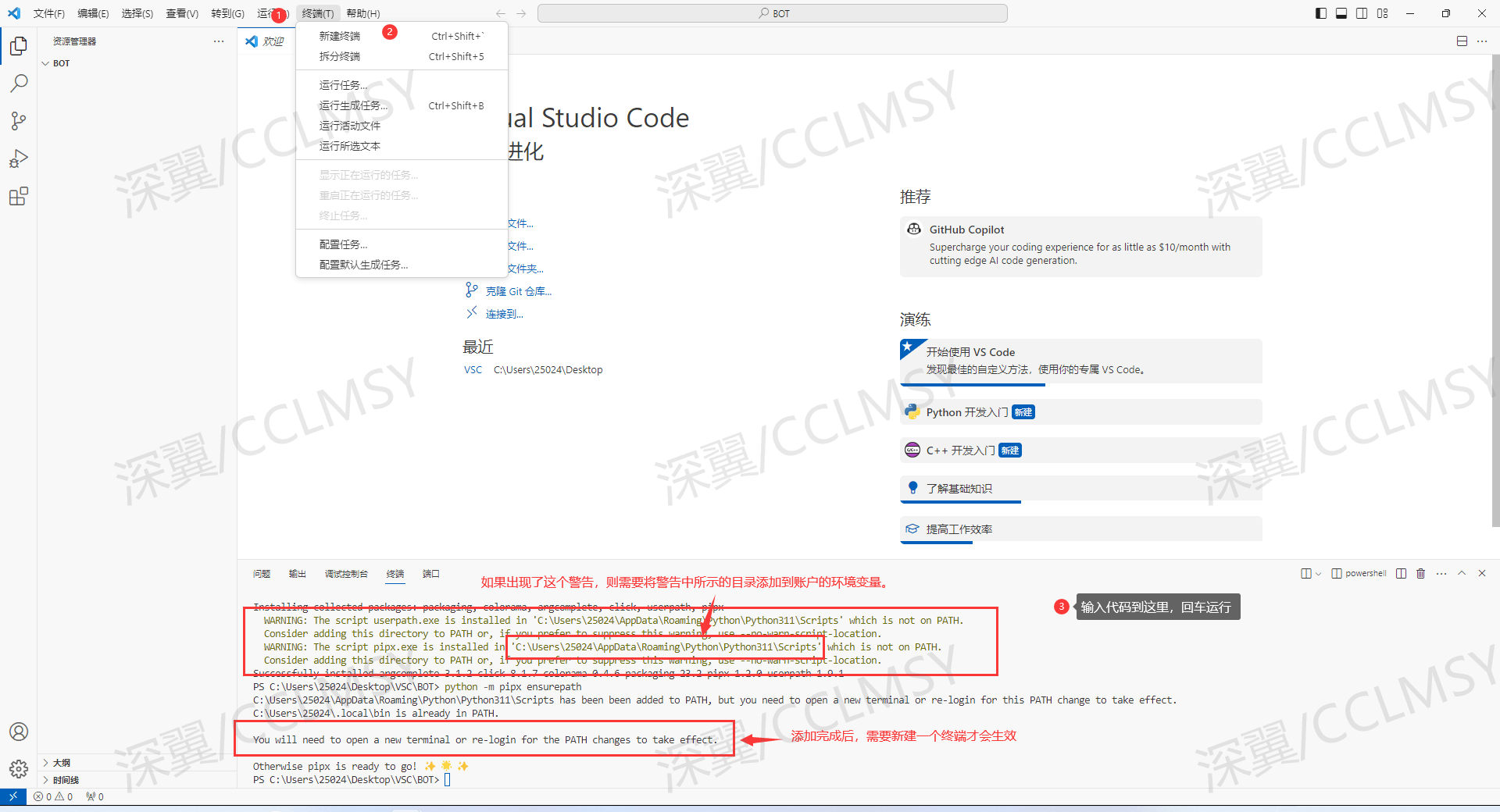The image size is (1500, 812).
Task: Split the editor right icon
Action: click(x=1462, y=41)
